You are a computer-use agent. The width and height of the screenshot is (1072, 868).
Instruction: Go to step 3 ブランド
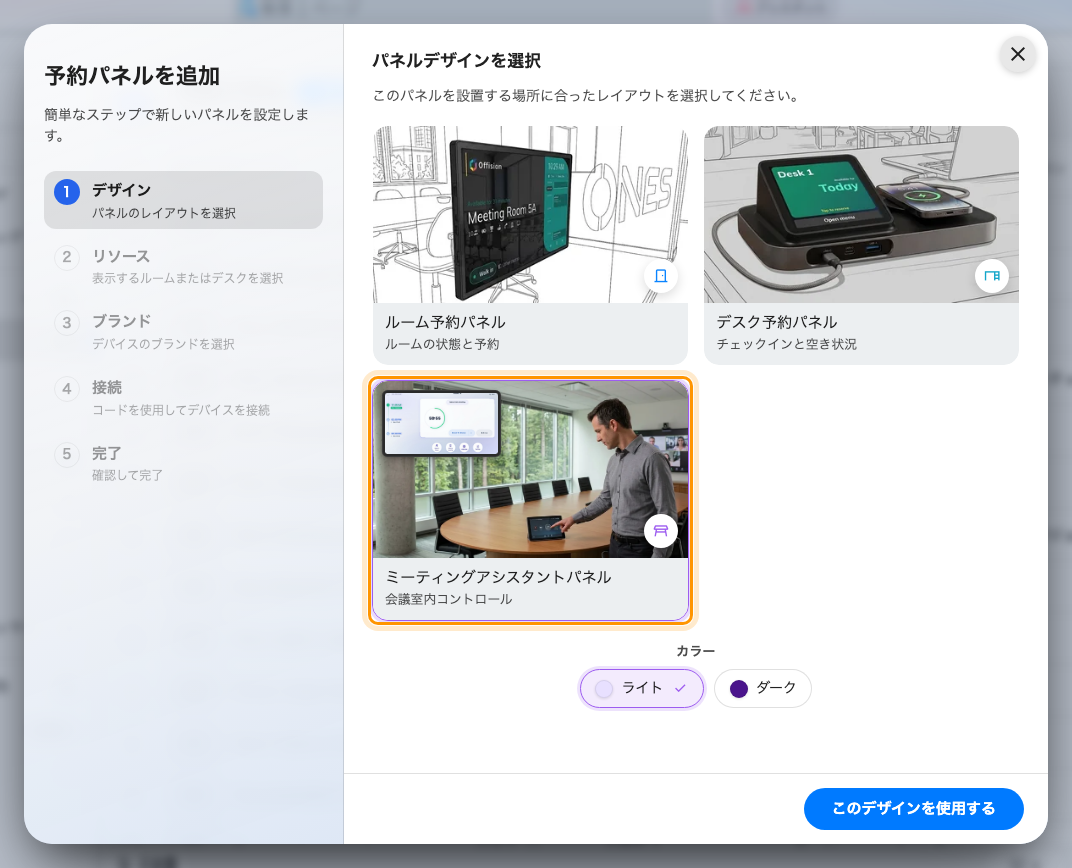pos(183,331)
